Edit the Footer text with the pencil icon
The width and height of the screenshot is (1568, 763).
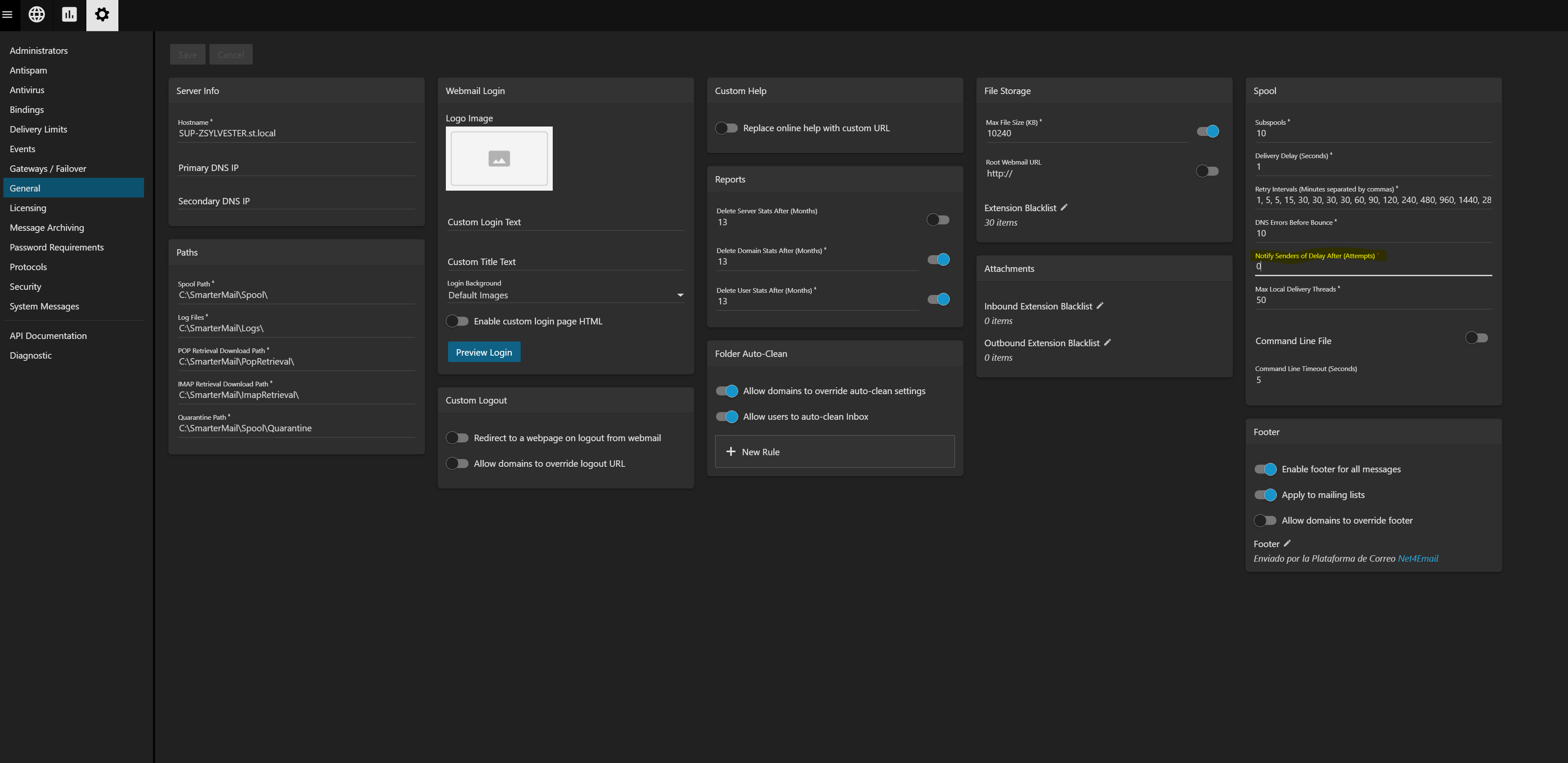point(1287,543)
